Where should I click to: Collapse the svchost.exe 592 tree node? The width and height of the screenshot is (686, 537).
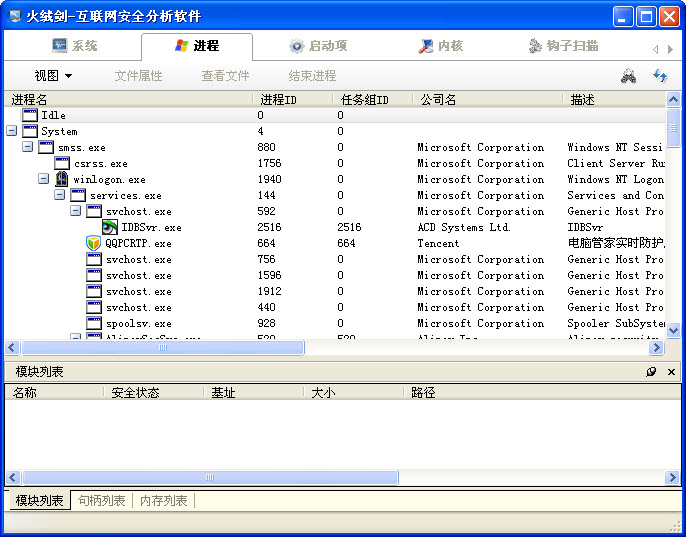coord(76,211)
